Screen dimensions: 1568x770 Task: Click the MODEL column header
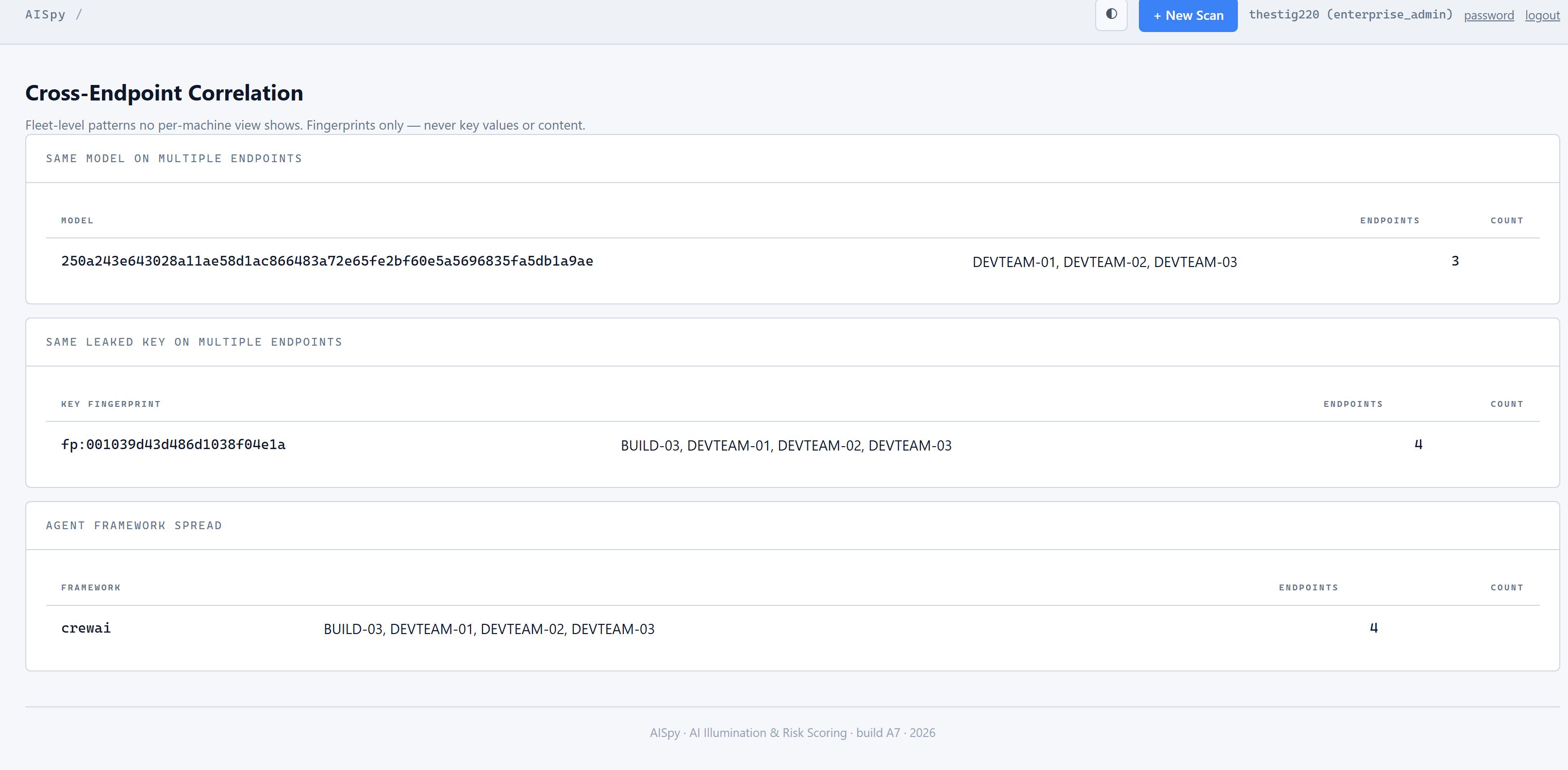tap(77, 220)
